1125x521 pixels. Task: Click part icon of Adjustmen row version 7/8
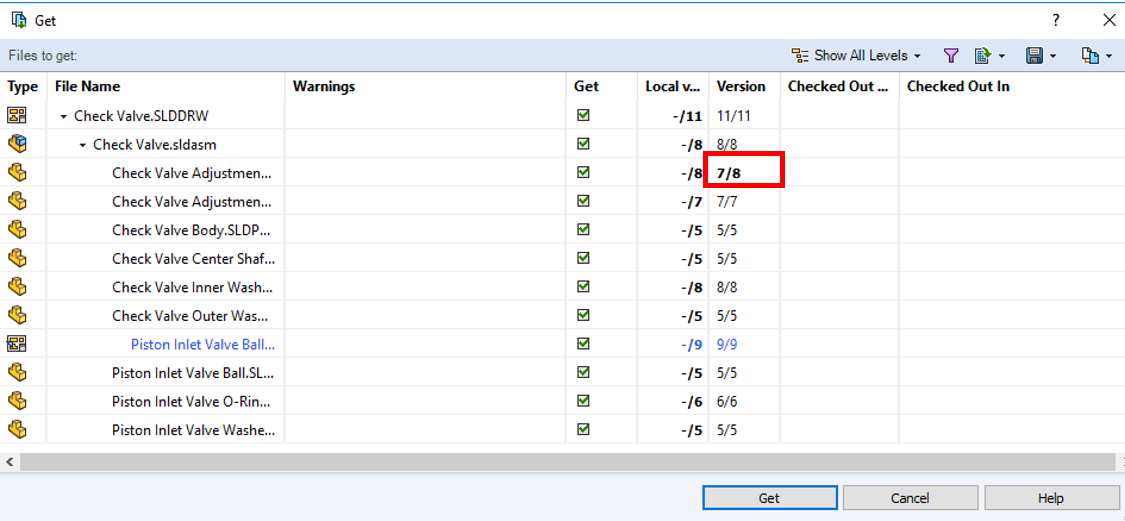(x=17, y=172)
